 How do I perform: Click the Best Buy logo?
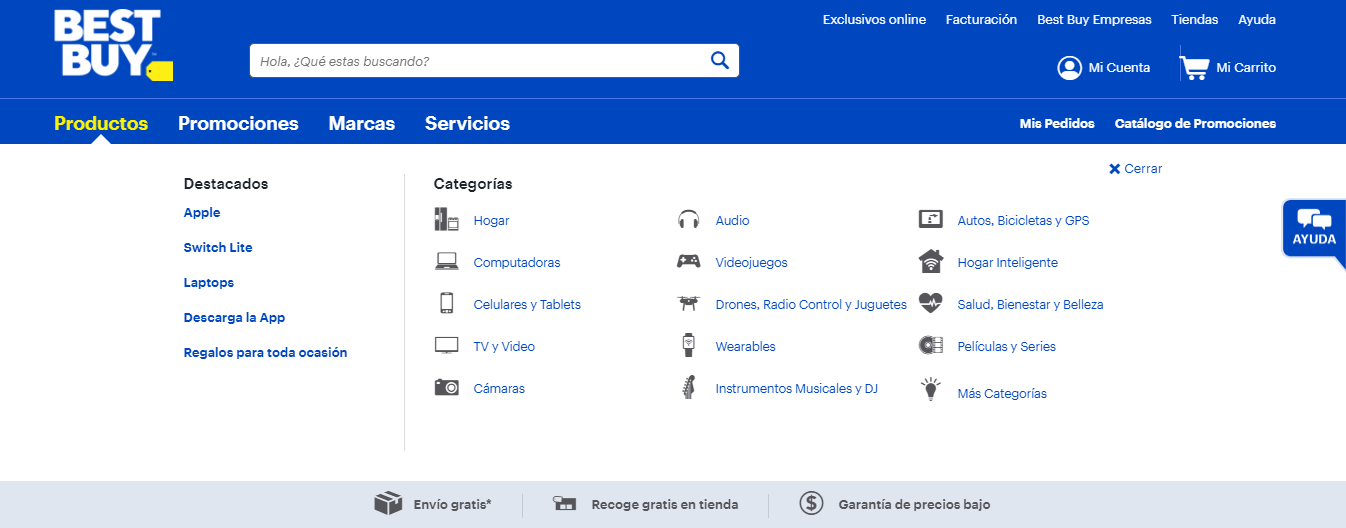113,45
